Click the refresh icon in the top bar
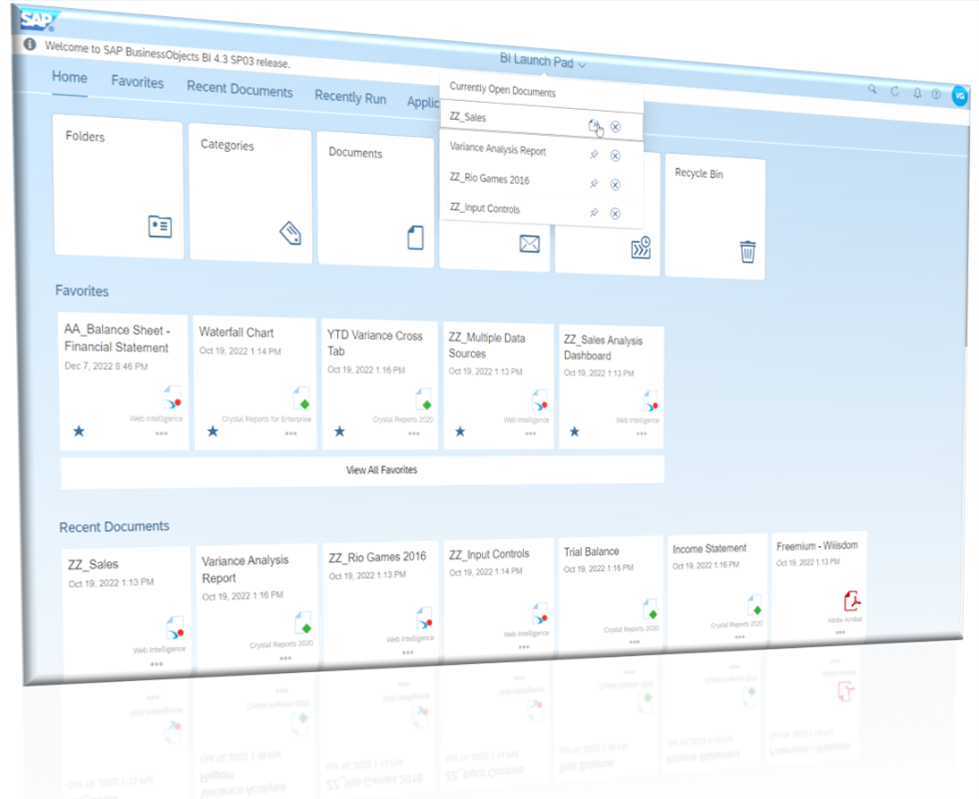 (x=895, y=91)
